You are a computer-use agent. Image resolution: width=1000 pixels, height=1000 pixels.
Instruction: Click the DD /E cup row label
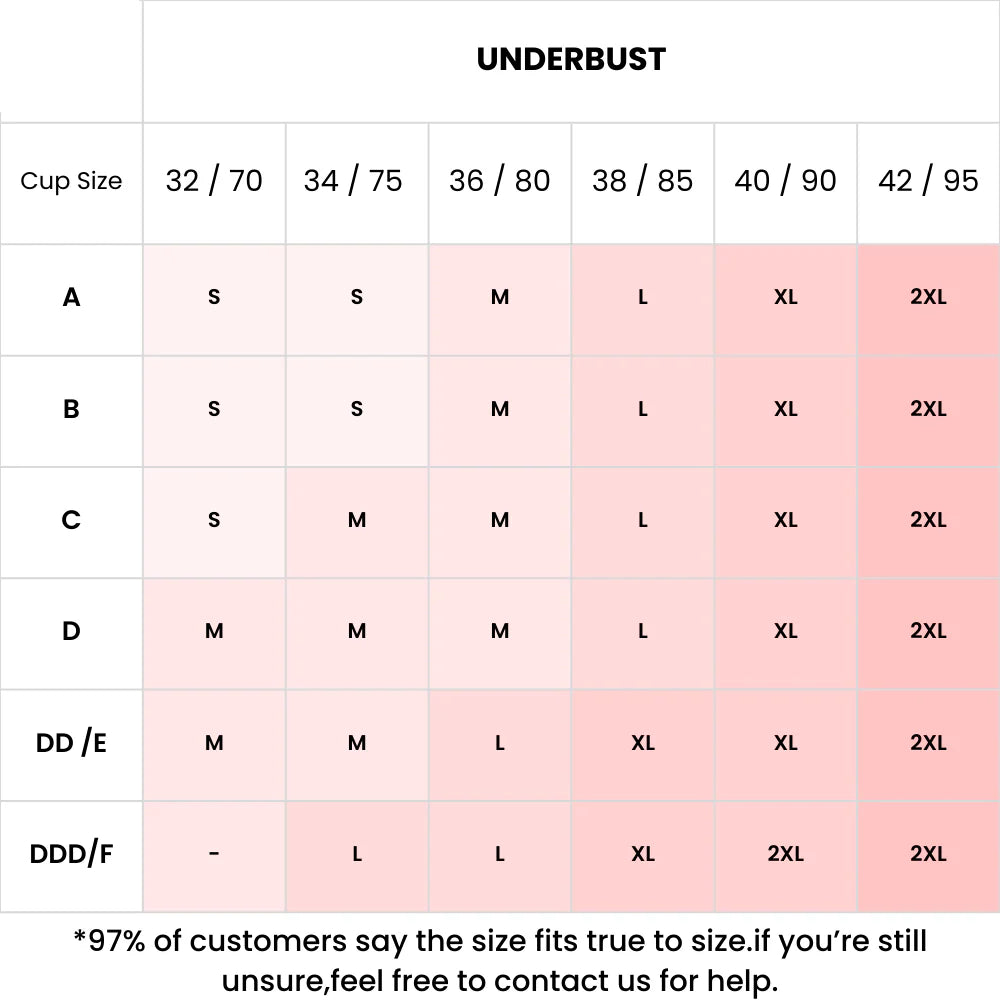pyautogui.click(x=71, y=743)
